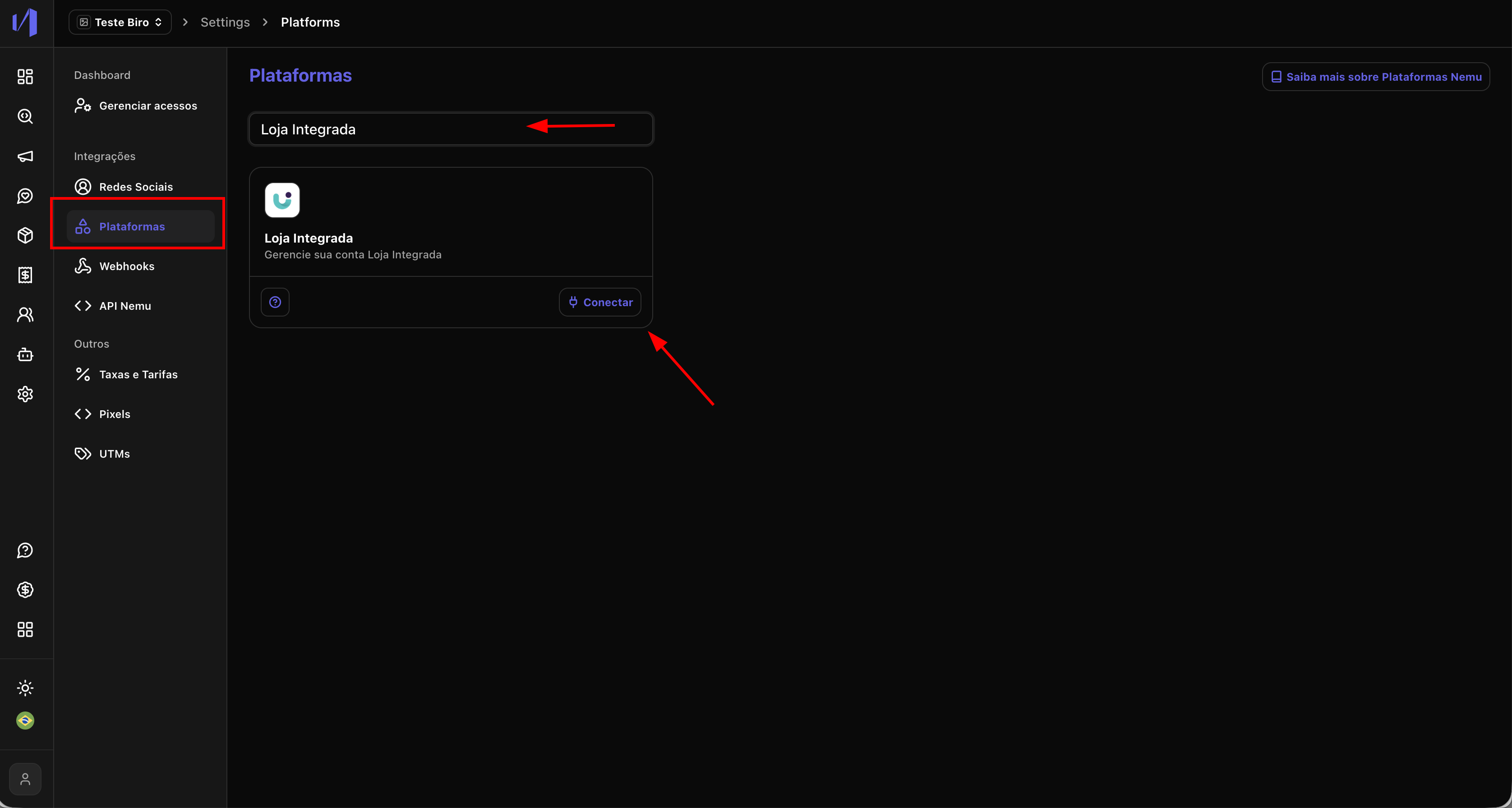The image size is (1512, 808).
Task: Click the Conectar button
Action: click(600, 302)
